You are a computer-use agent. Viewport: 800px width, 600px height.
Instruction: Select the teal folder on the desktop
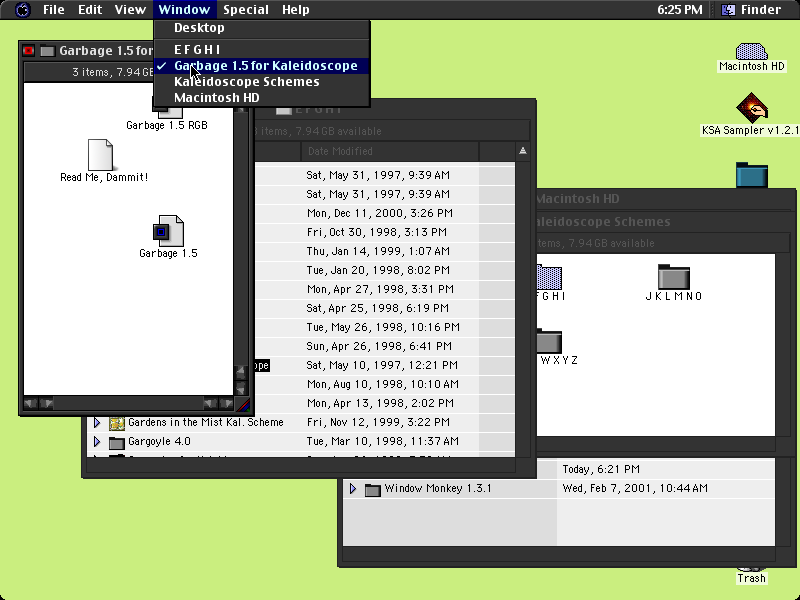[x=752, y=174]
